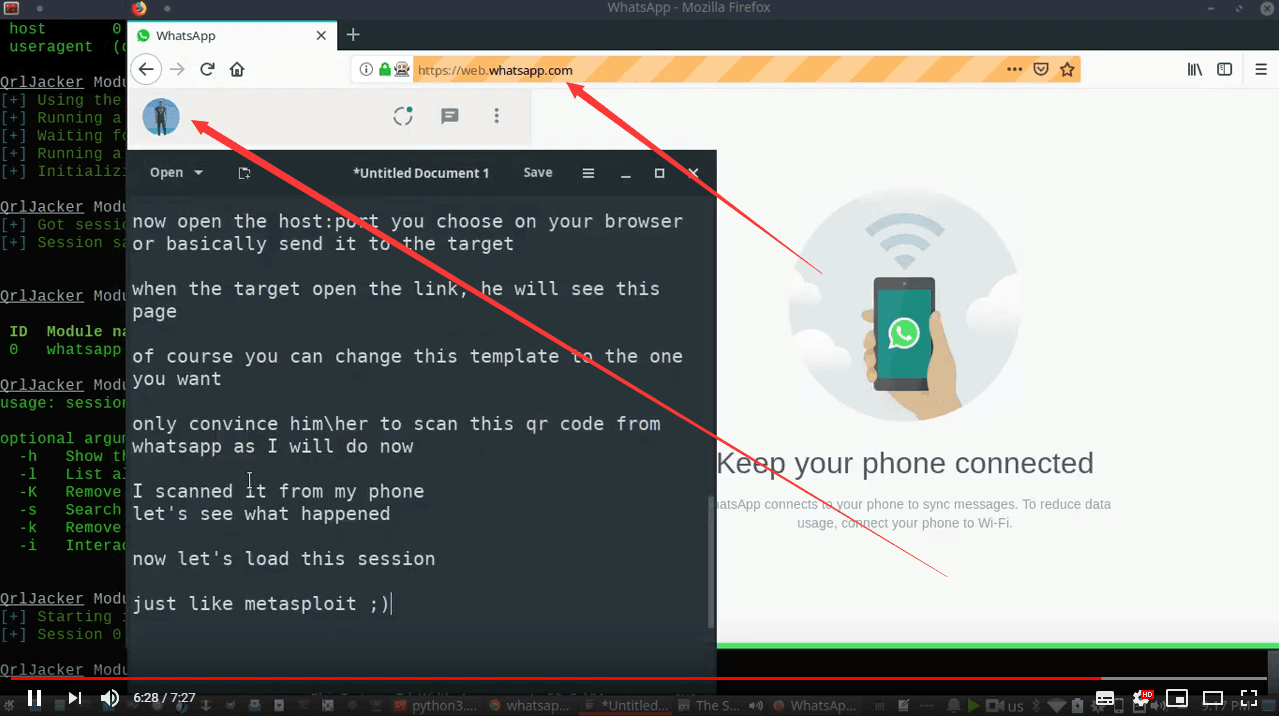Go back using Firefox back arrow
This screenshot has height=718, width=1283.
coord(146,69)
